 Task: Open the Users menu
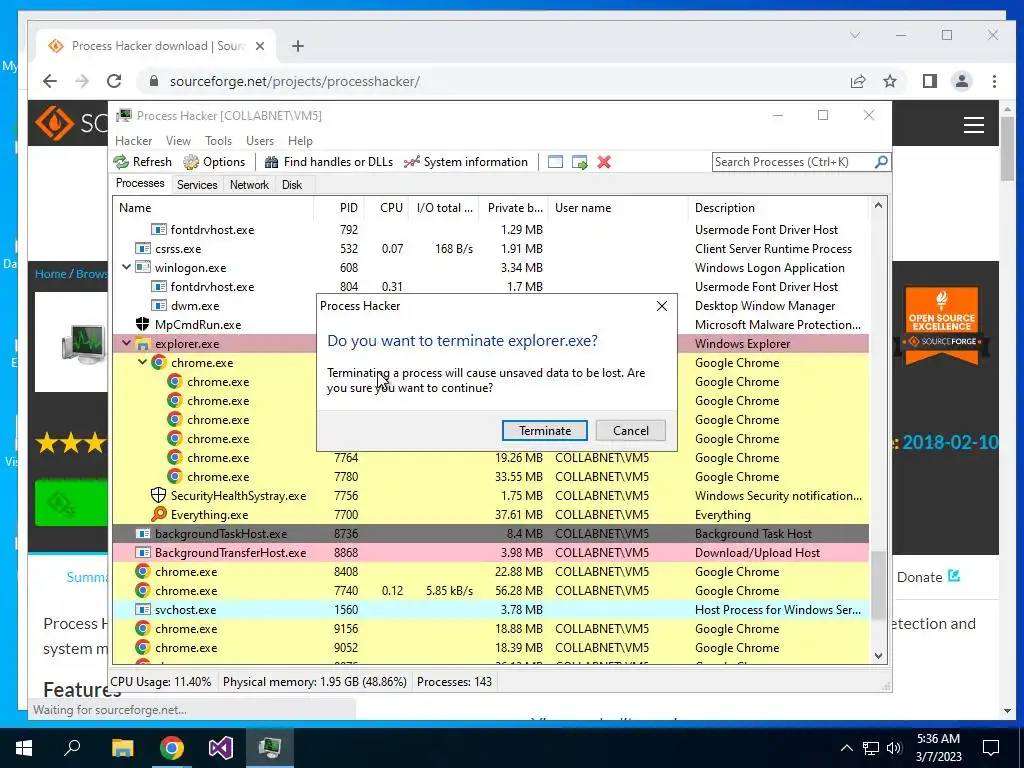260,141
